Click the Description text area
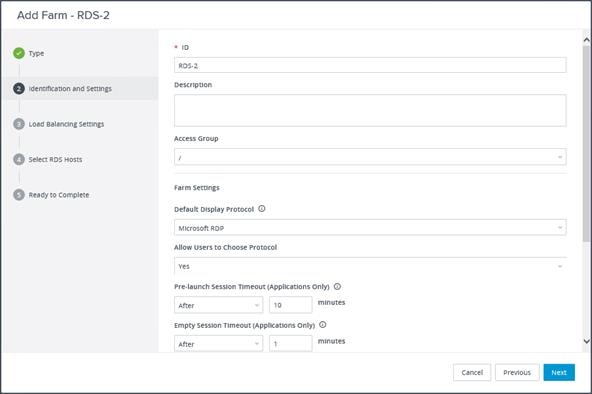Screen dimensions: 592x394 (x=370, y=110)
